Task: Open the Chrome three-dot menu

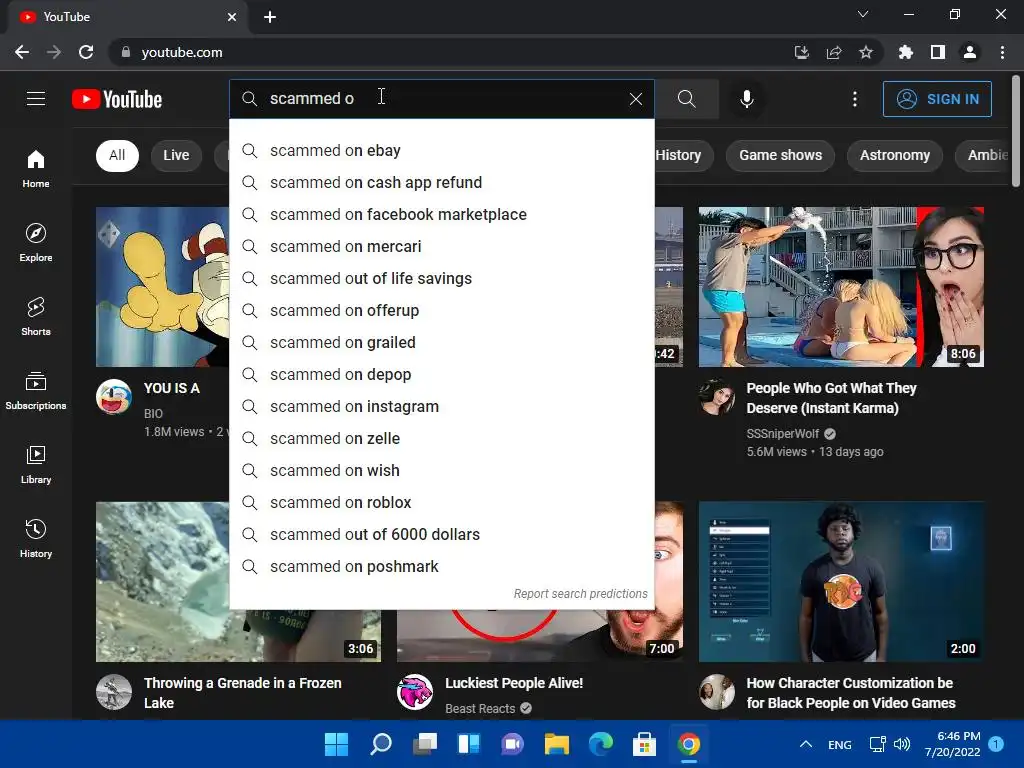Action: point(1002,52)
